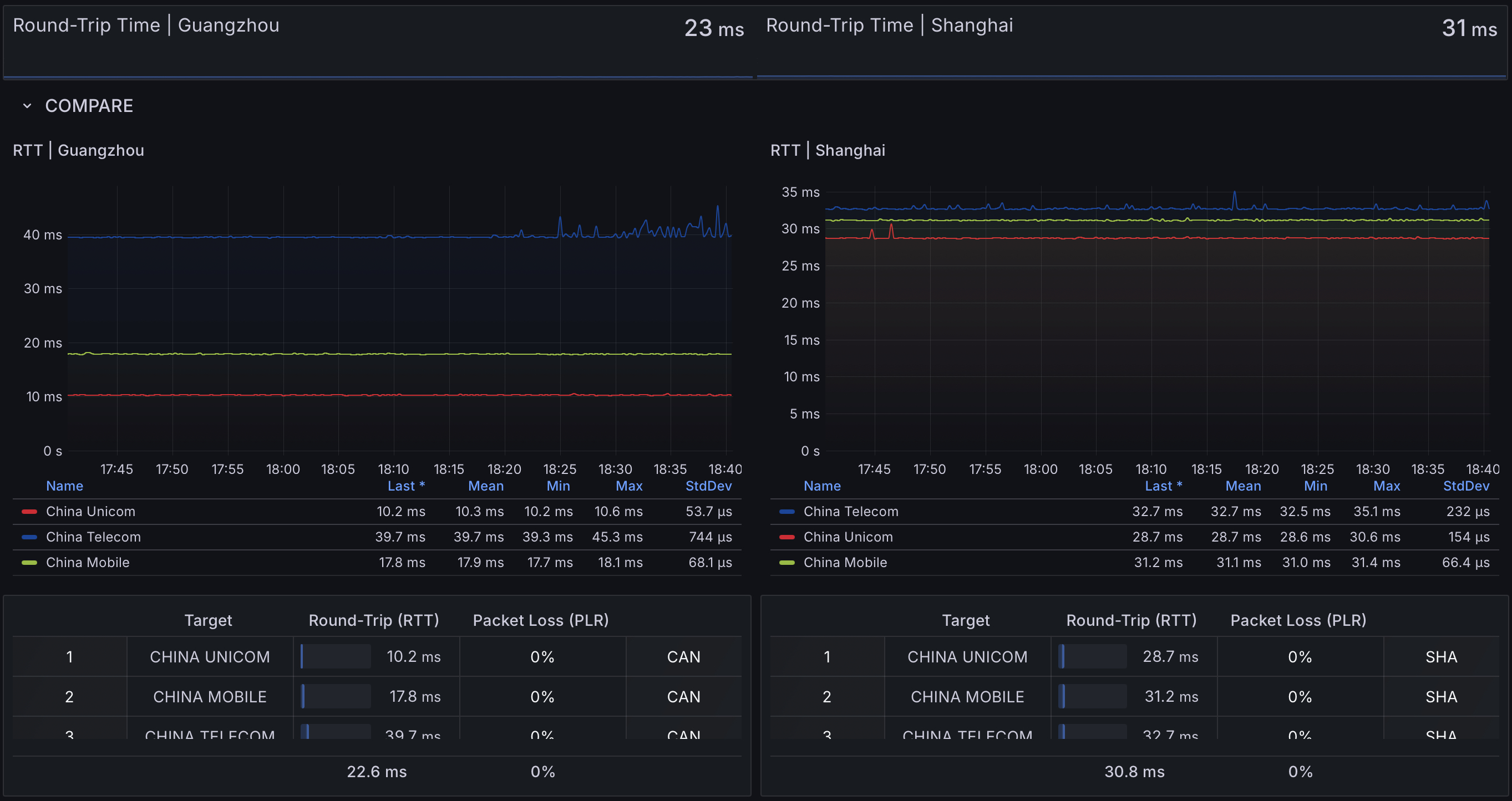Viewport: 1512px width, 801px height.
Task: Collapse the COMPARE row chevron
Action: pos(27,106)
